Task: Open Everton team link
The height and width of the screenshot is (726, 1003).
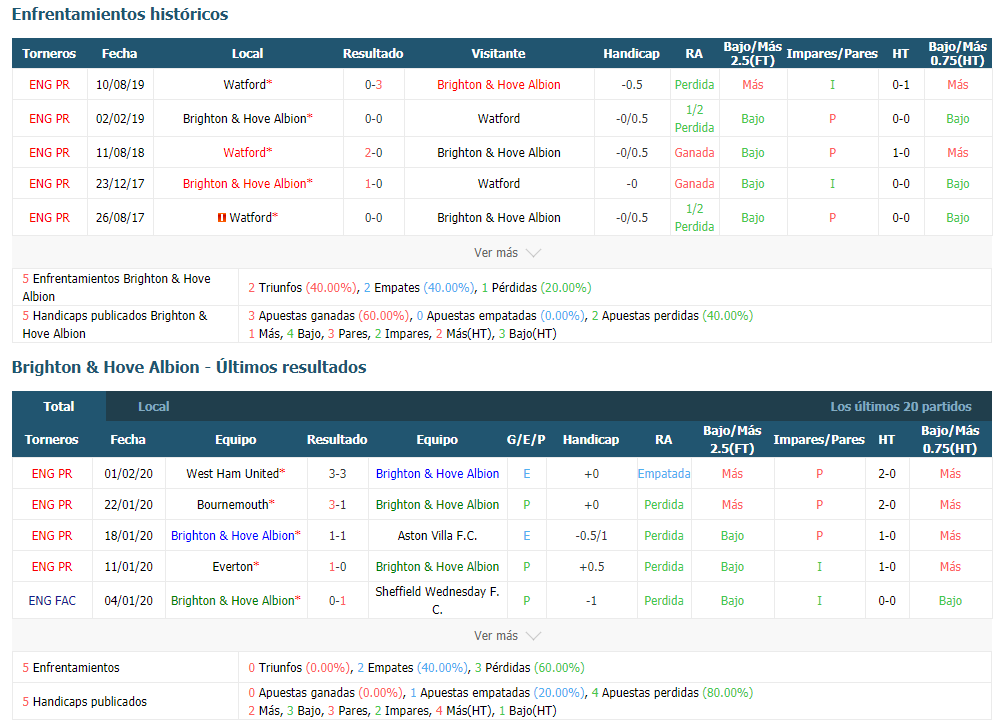Action: (x=235, y=566)
